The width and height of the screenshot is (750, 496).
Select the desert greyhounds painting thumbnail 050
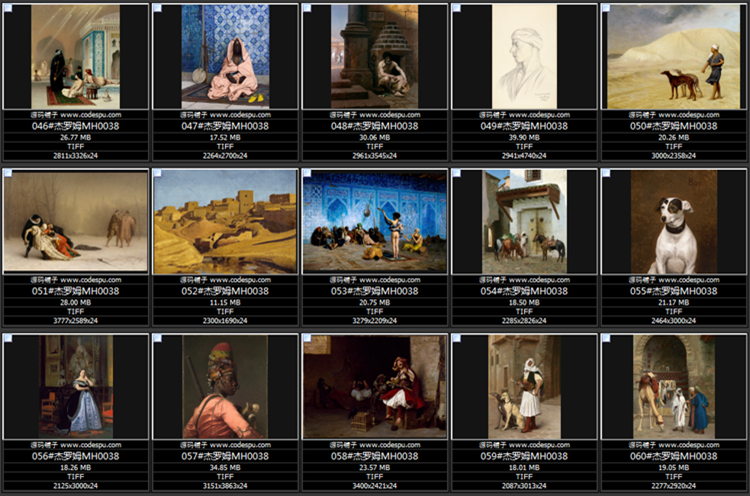click(673, 57)
